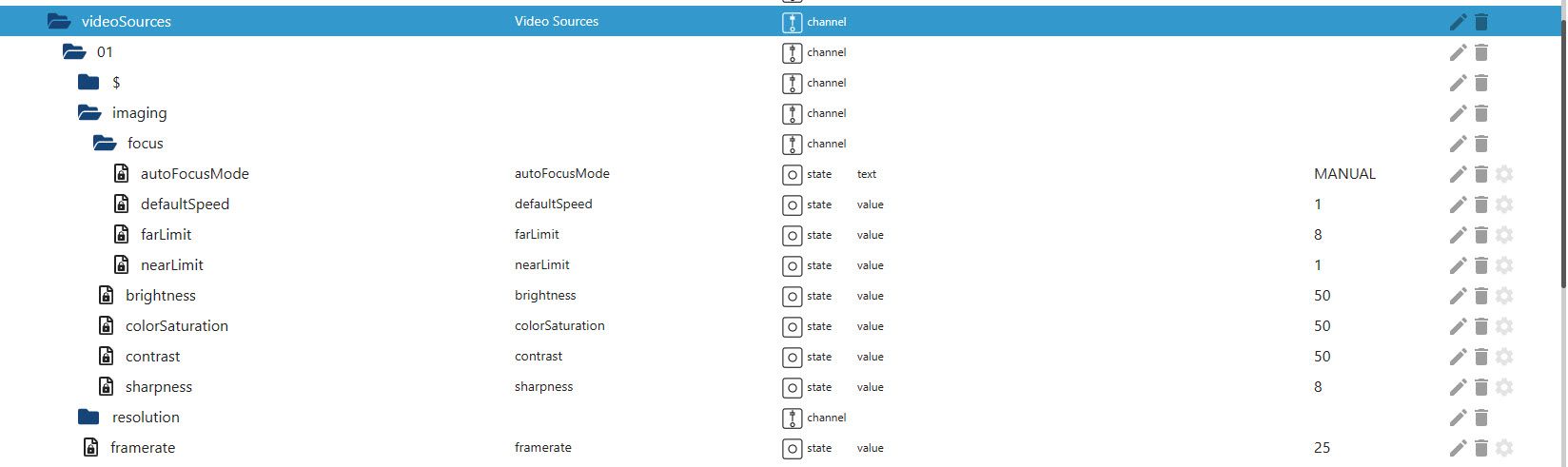Viewport: 1568px width, 467px height.
Task: Expand the $ folder
Action: click(88, 83)
